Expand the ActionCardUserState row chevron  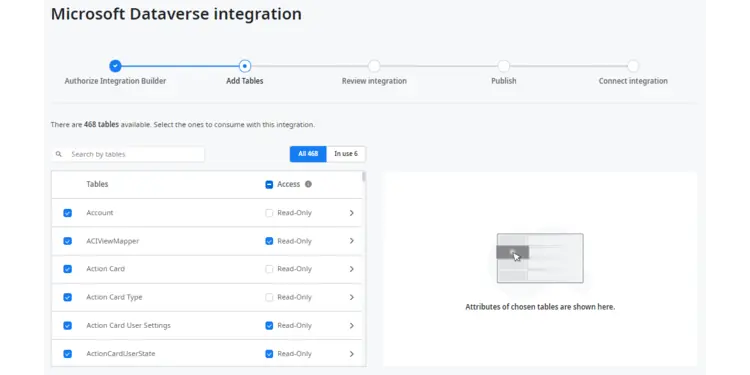pyautogui.click(x=352, y=354)
